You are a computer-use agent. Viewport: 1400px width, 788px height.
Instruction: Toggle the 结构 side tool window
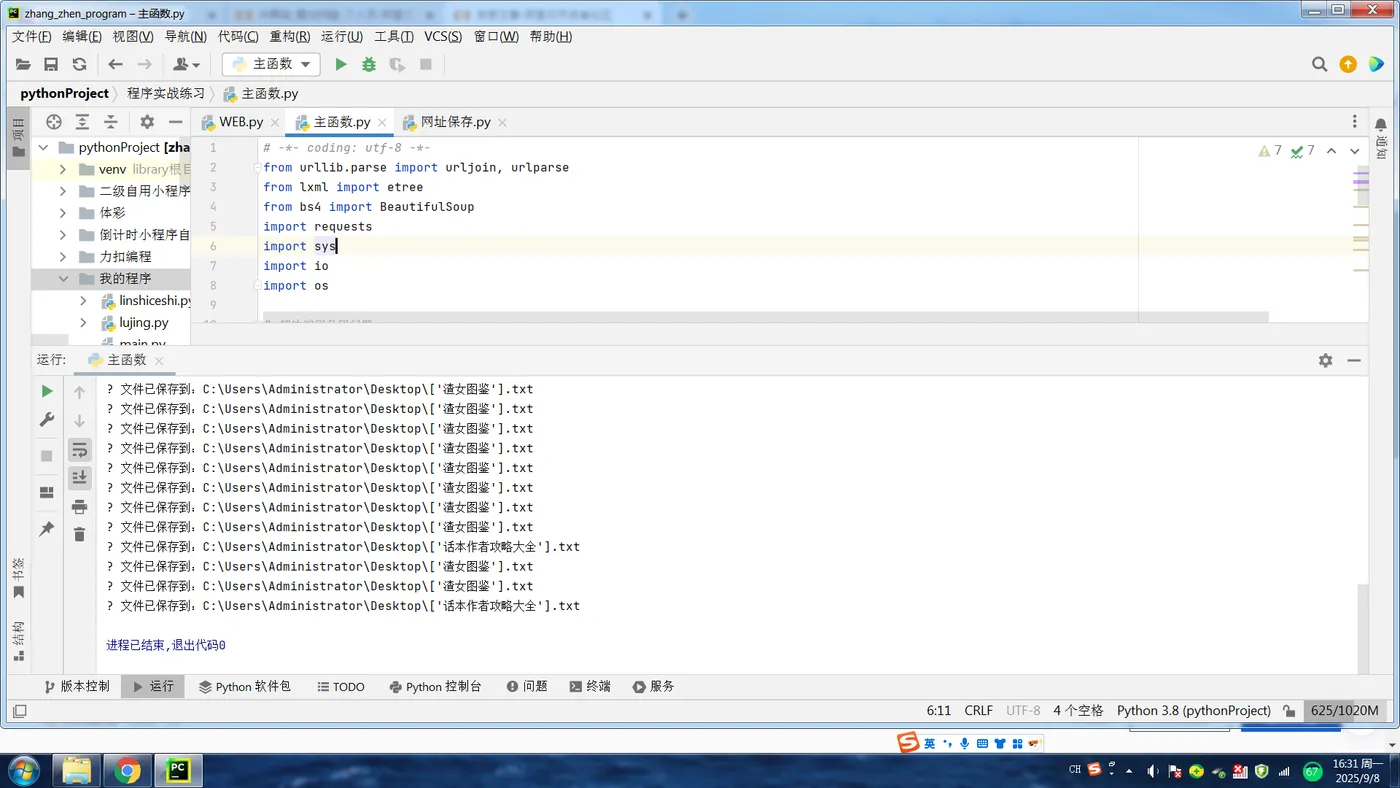[18, 641]
